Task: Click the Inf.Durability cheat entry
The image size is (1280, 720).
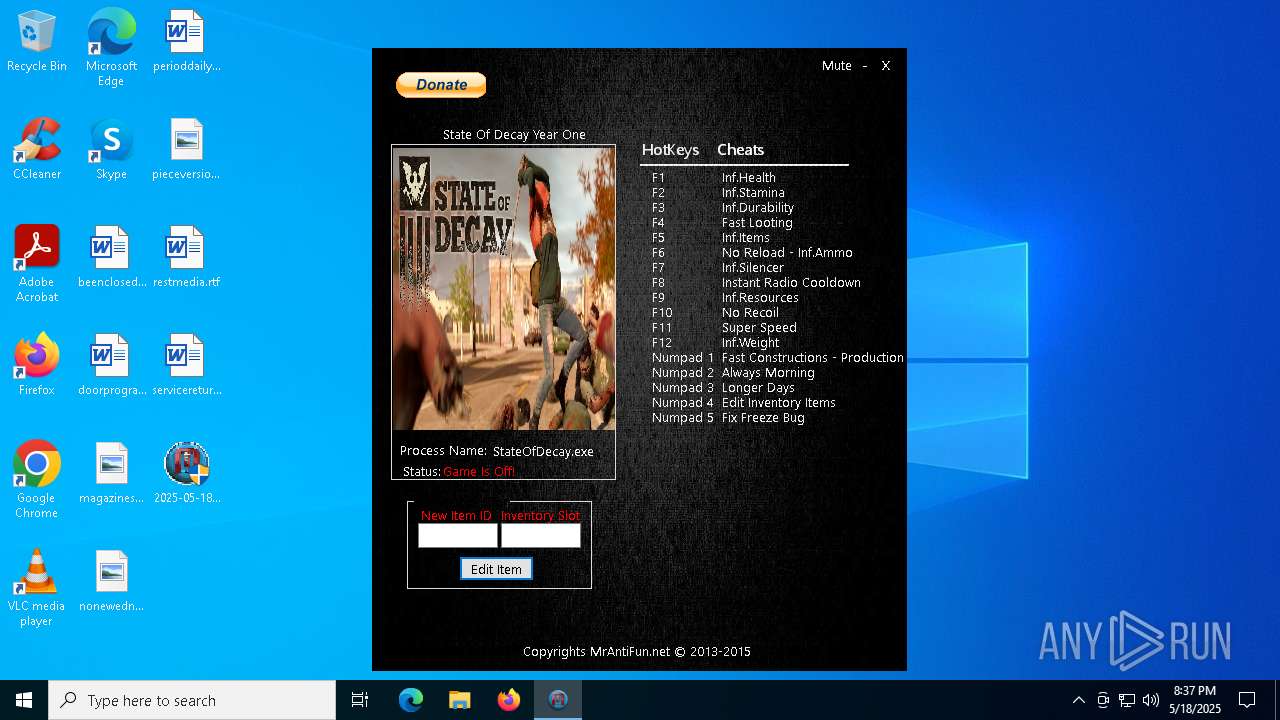Action: 757,208
